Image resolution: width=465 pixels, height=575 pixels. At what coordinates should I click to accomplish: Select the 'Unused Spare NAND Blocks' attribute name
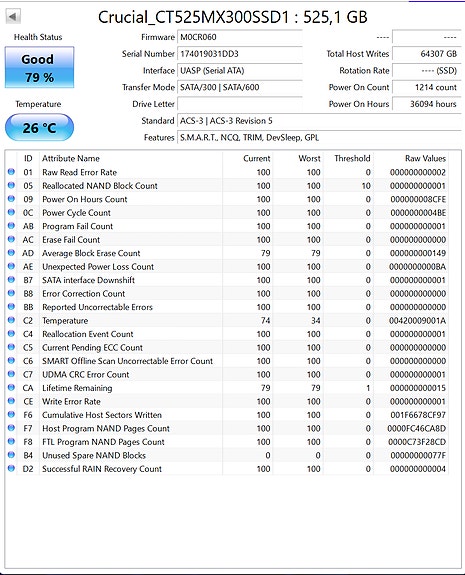pos(94,455)
